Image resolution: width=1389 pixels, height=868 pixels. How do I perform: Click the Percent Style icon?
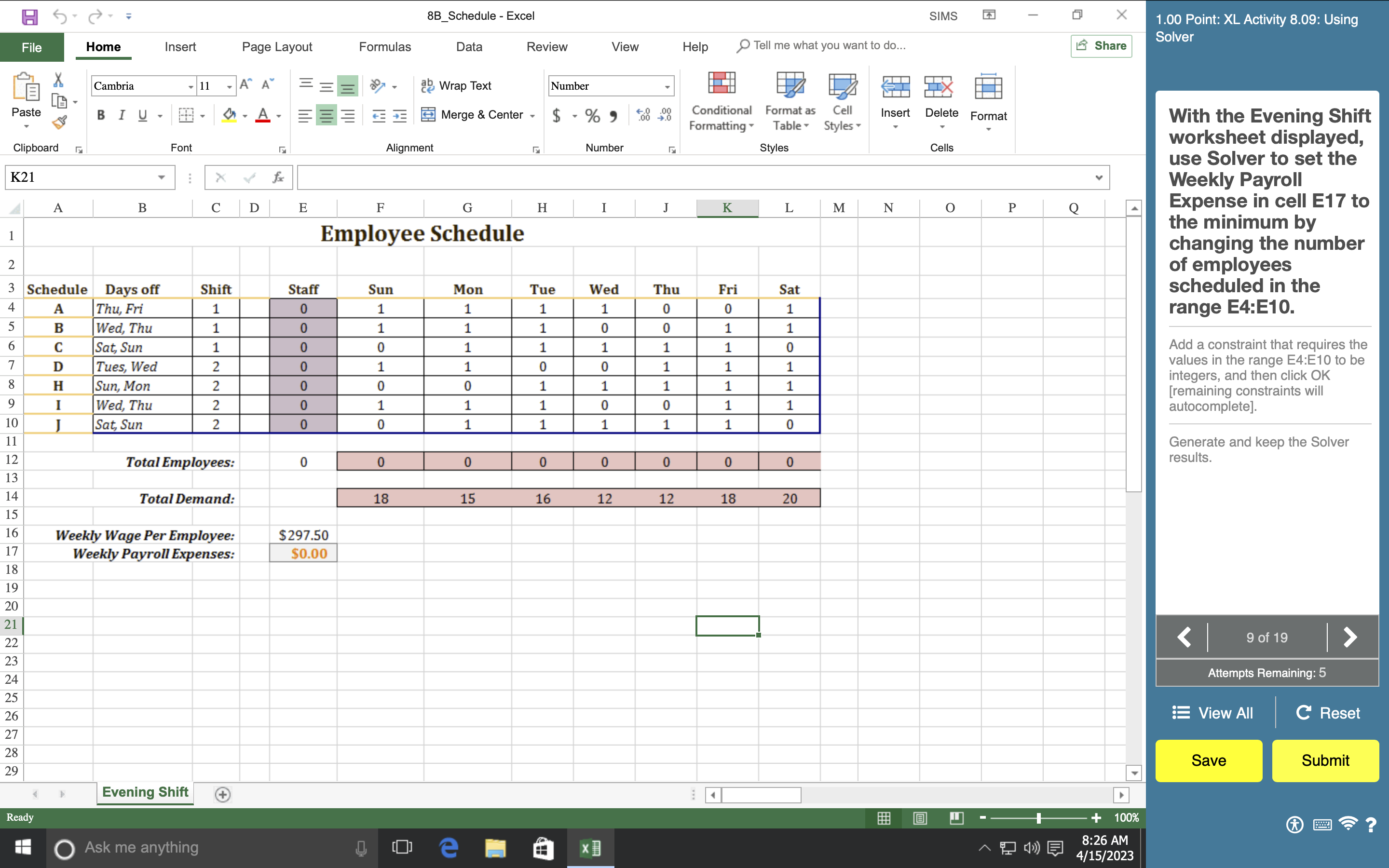tap(592, 115)
